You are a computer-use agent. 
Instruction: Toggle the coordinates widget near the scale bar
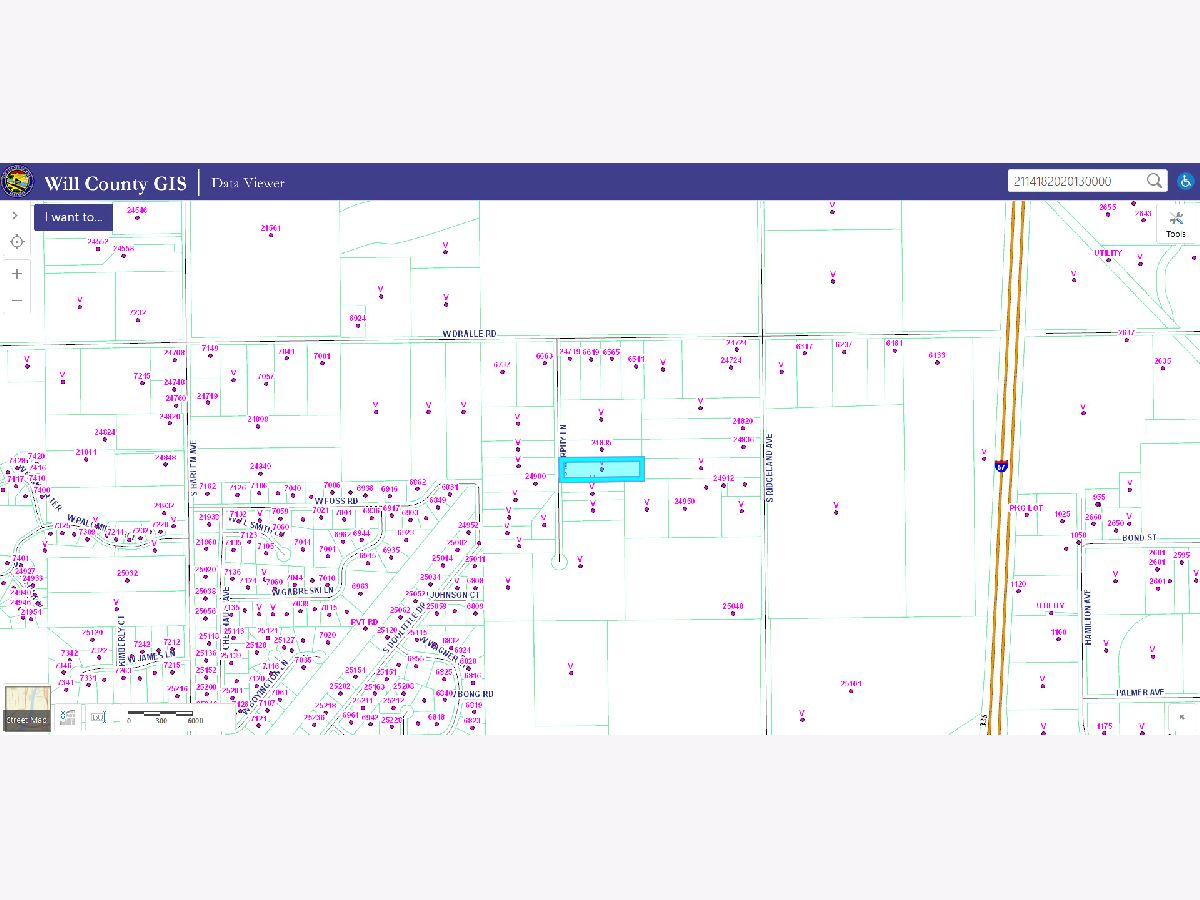point(97,716)
